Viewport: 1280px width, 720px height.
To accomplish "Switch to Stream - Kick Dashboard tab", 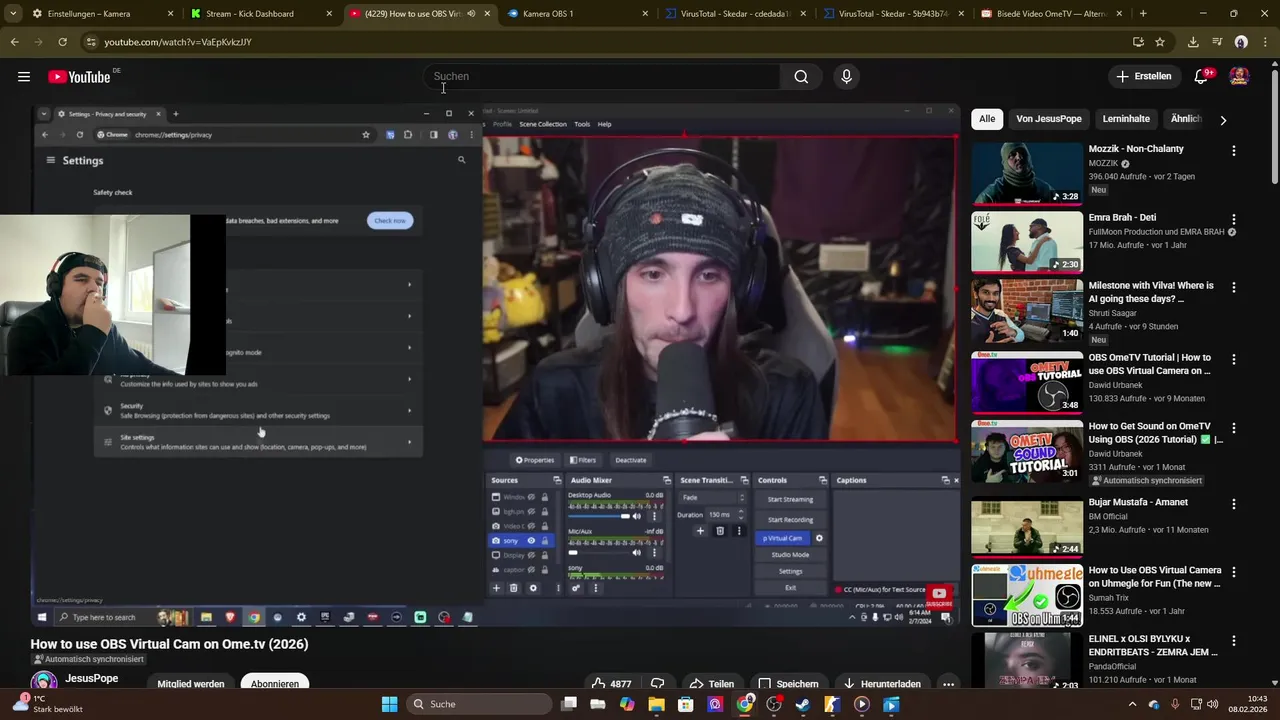I will point(262,14).
